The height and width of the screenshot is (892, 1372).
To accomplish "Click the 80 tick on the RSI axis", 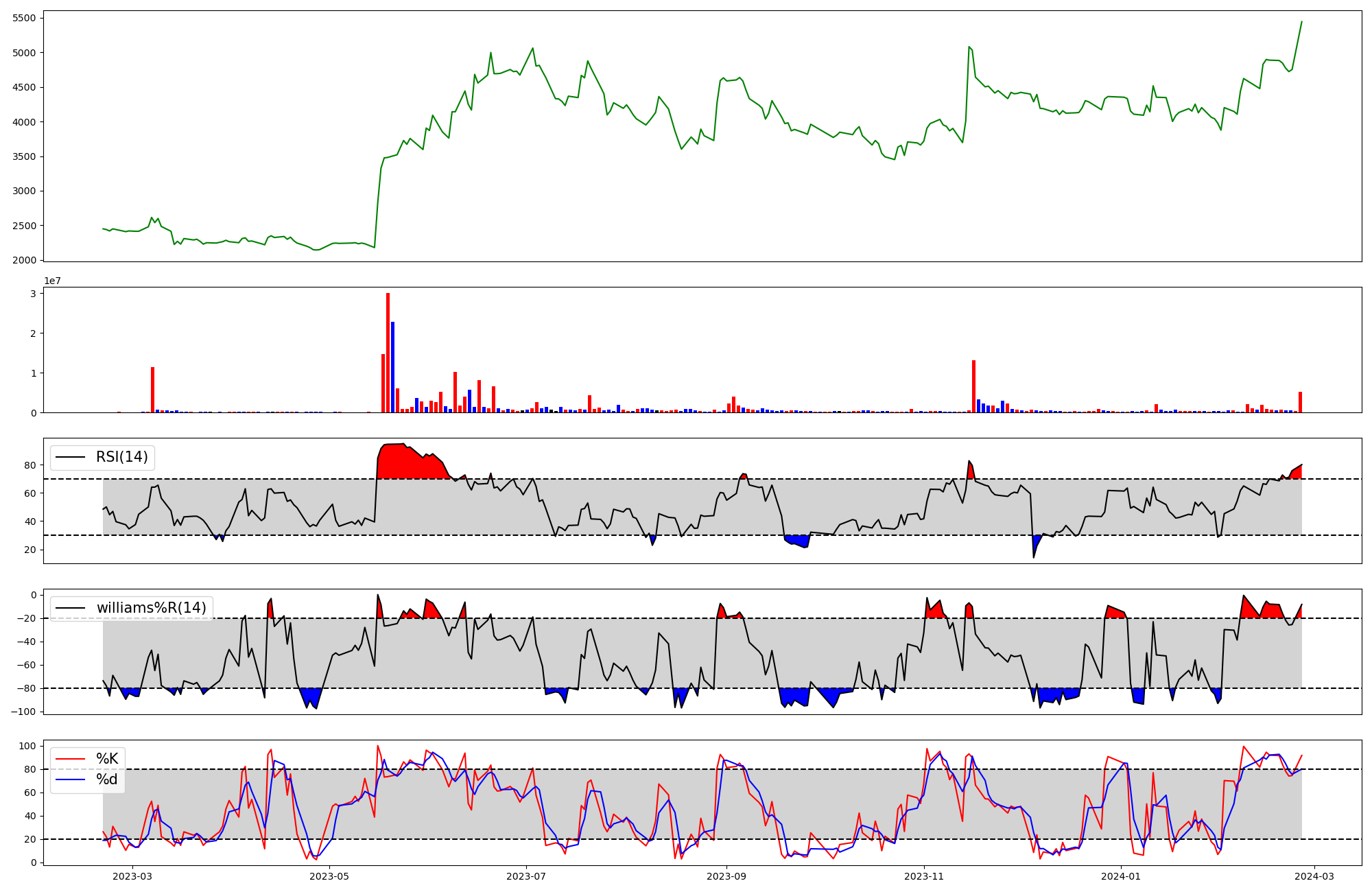I will (30, 465).
